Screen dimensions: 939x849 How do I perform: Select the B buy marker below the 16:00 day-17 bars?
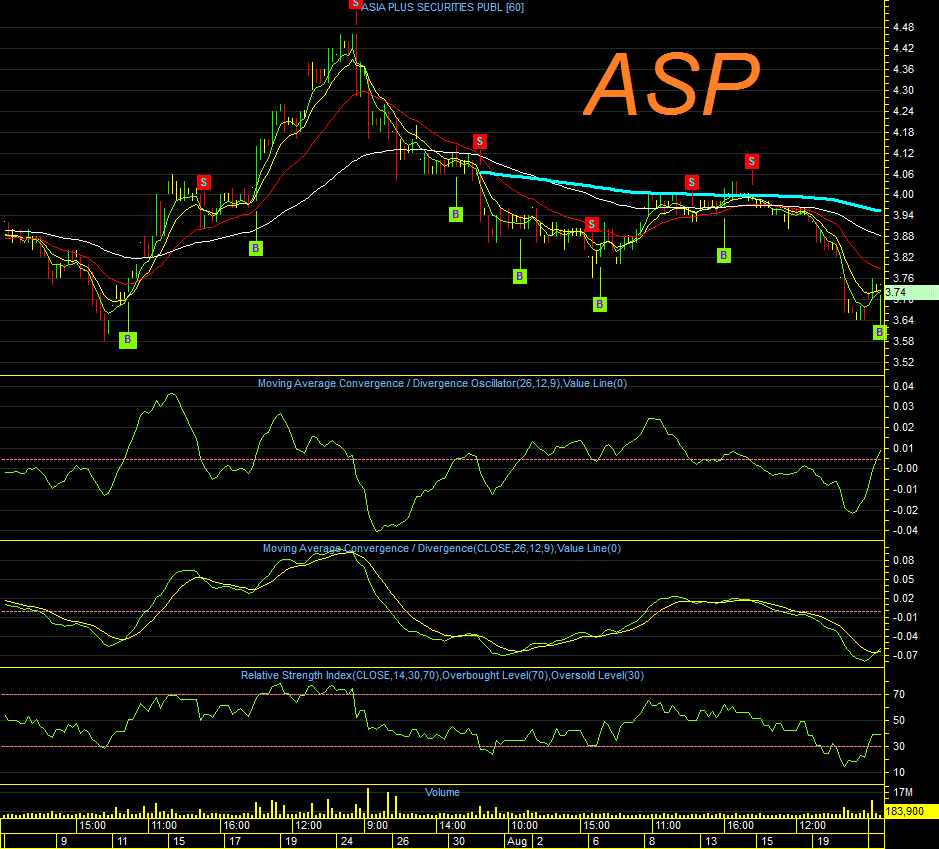click(x=256, y=248)
